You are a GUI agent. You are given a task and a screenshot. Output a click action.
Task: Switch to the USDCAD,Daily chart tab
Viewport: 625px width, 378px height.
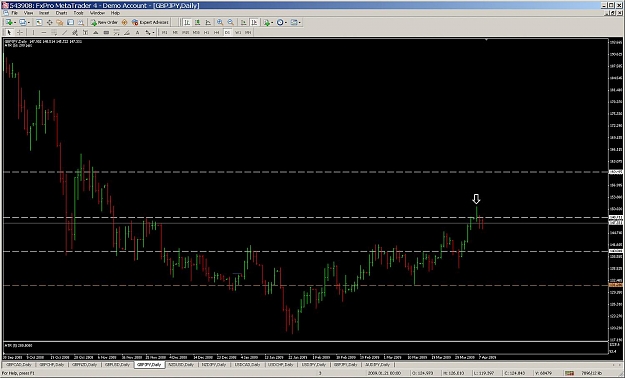click(x=247, y=364)
